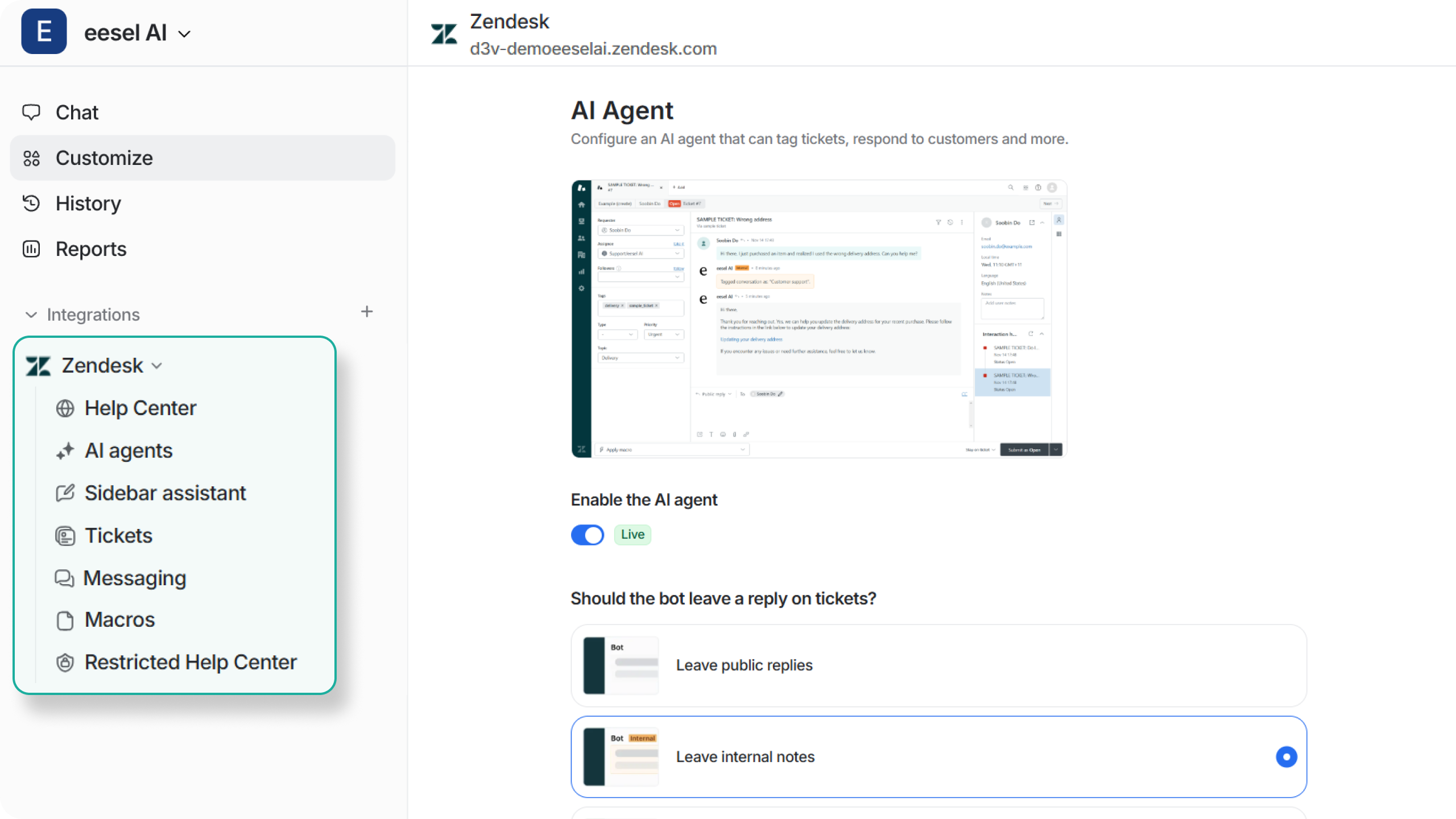This screenshot has width=1456, height=819.
Task: Open the Macros page
Action: tap(119, 619)
